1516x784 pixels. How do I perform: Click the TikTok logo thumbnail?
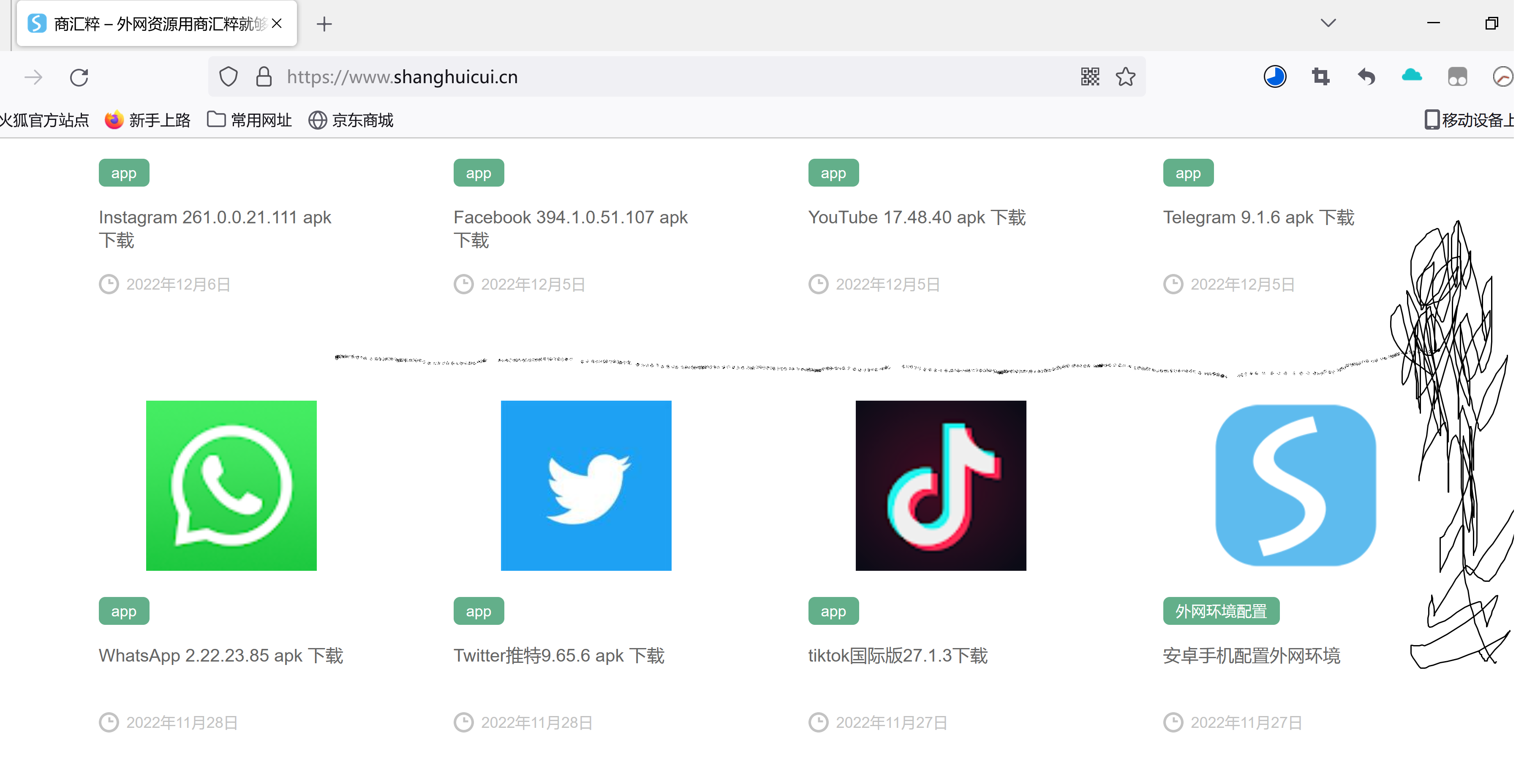point(941,485)
